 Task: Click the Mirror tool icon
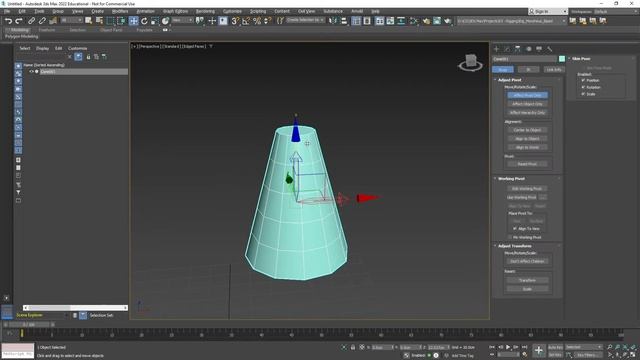click(x=333, y=21)
